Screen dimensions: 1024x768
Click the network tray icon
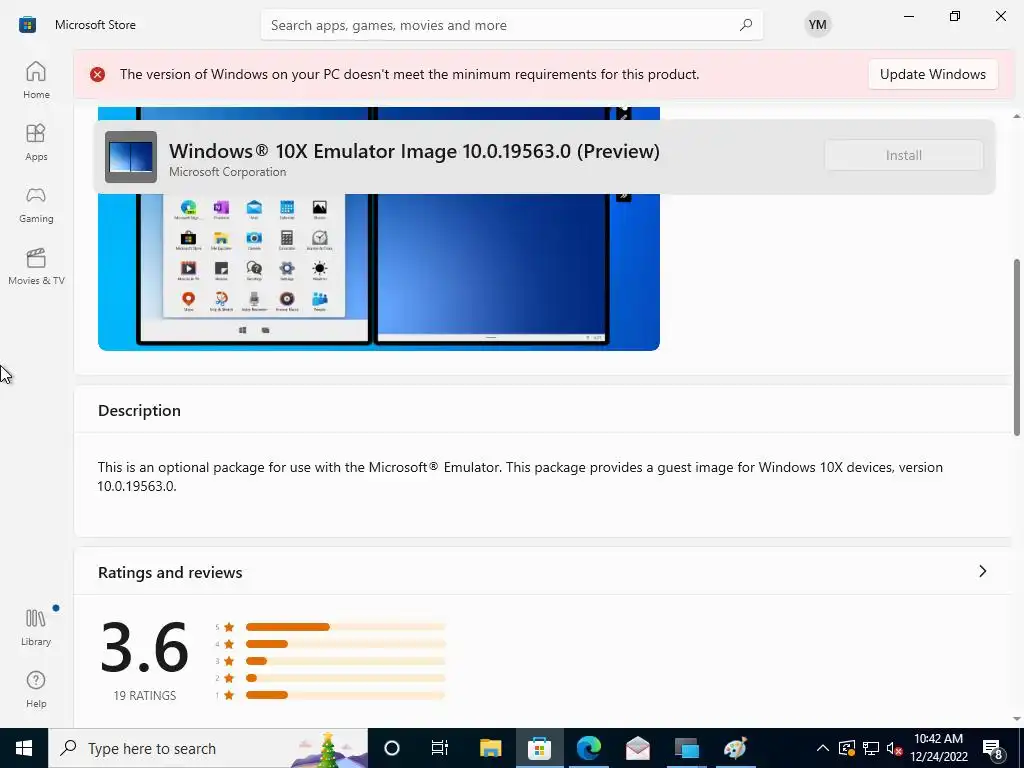871,748
